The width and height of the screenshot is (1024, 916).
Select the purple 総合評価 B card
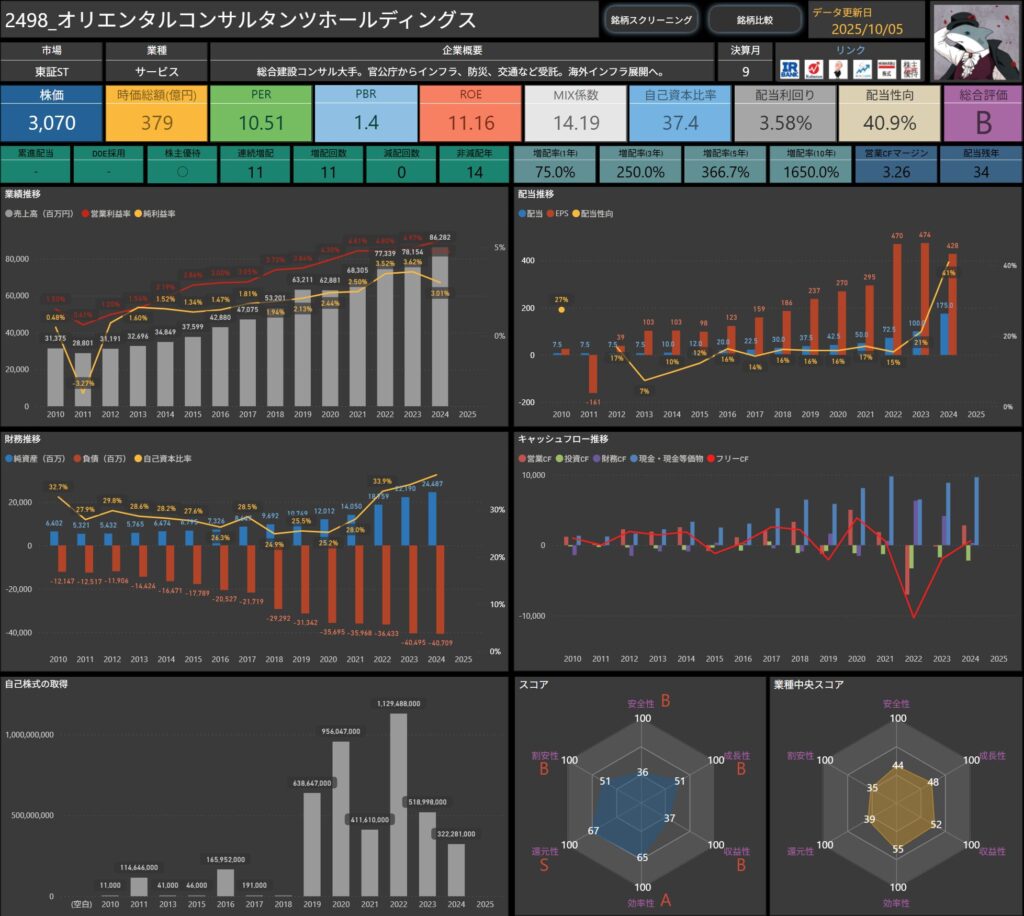click(x=982, y=113)
